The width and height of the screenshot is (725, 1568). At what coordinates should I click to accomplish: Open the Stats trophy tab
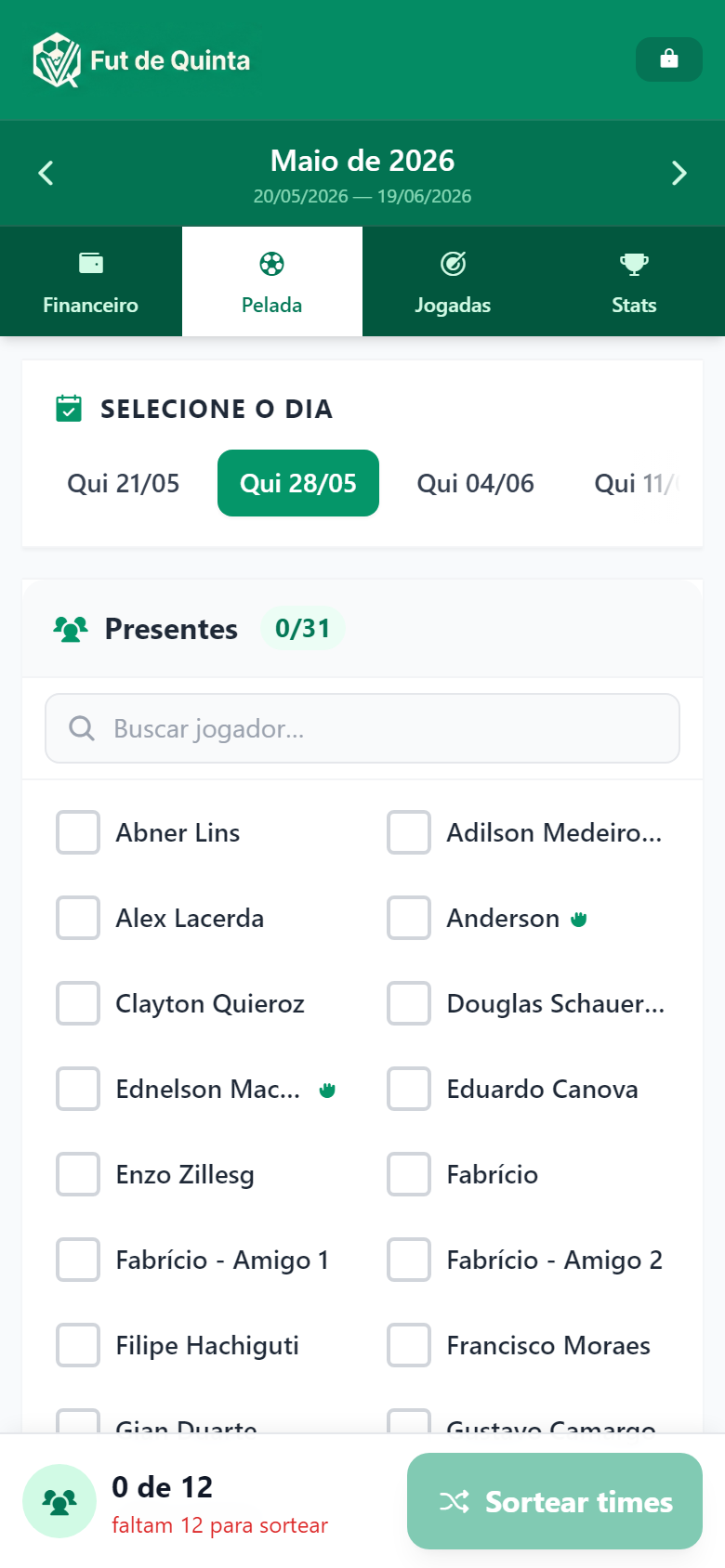634,281
